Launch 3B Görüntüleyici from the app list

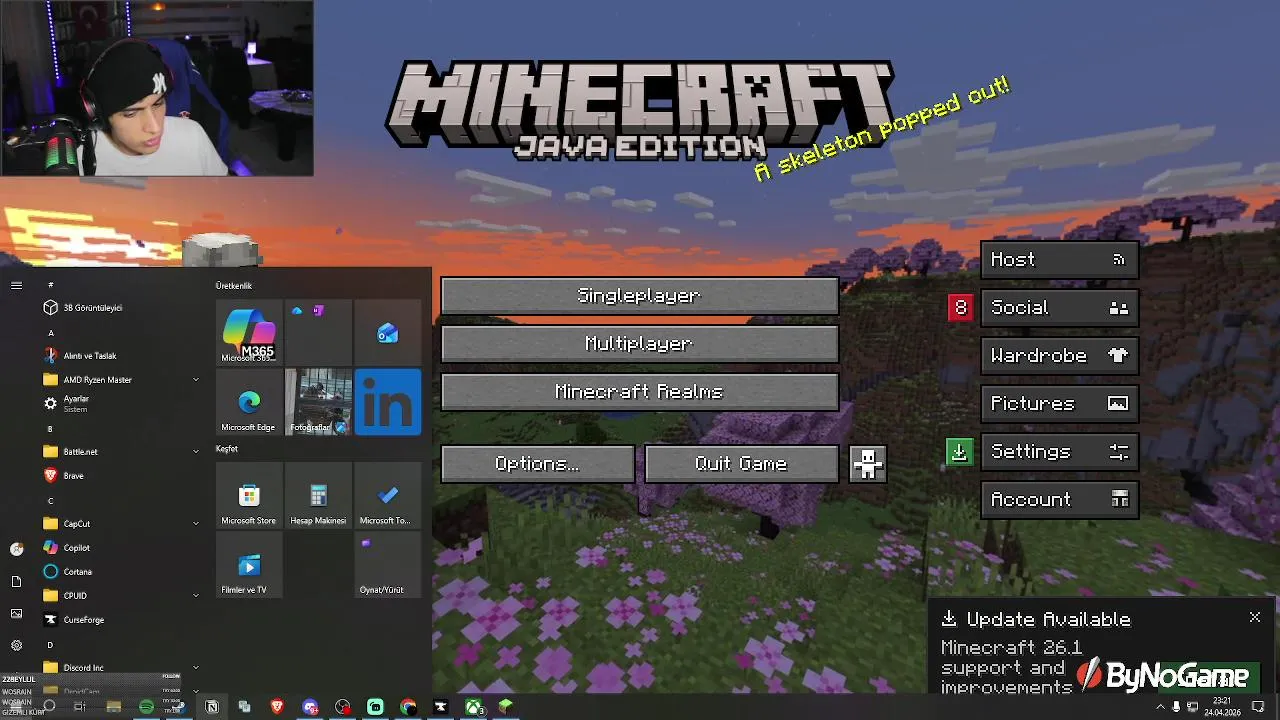click(x=120, y=308)
